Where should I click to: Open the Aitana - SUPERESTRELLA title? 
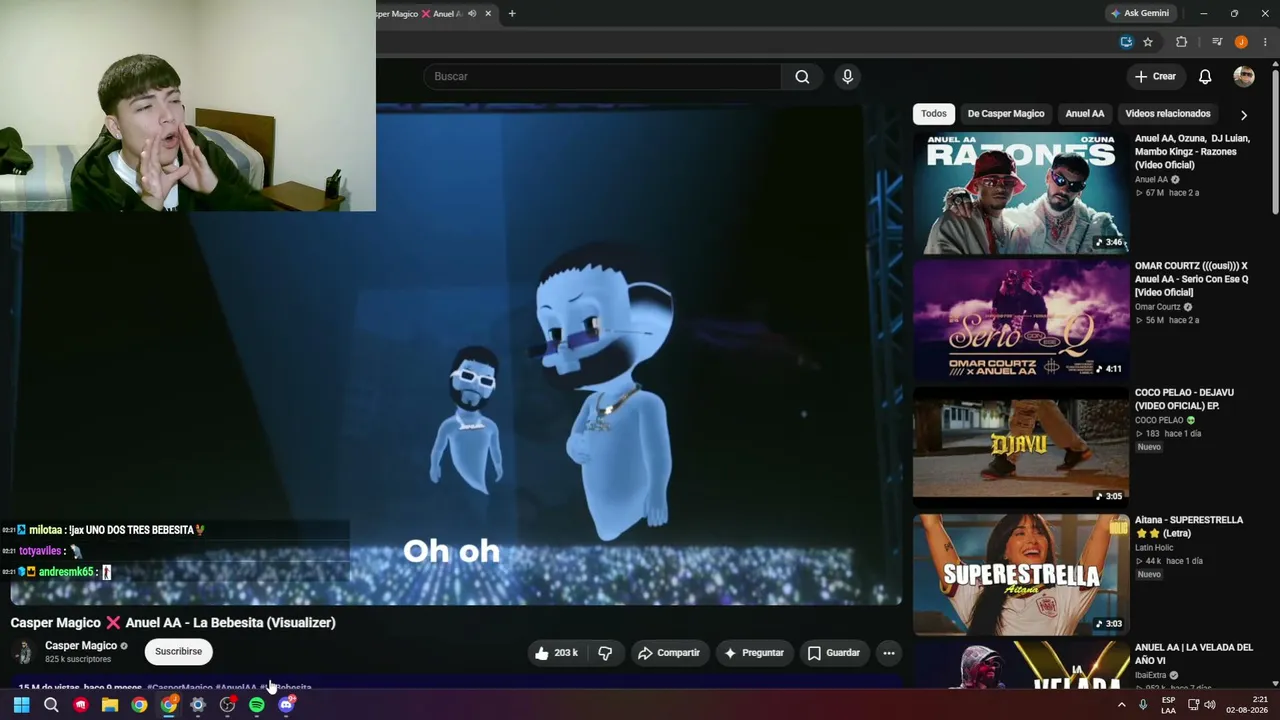pyautogui.click(x=1189, y=527)
